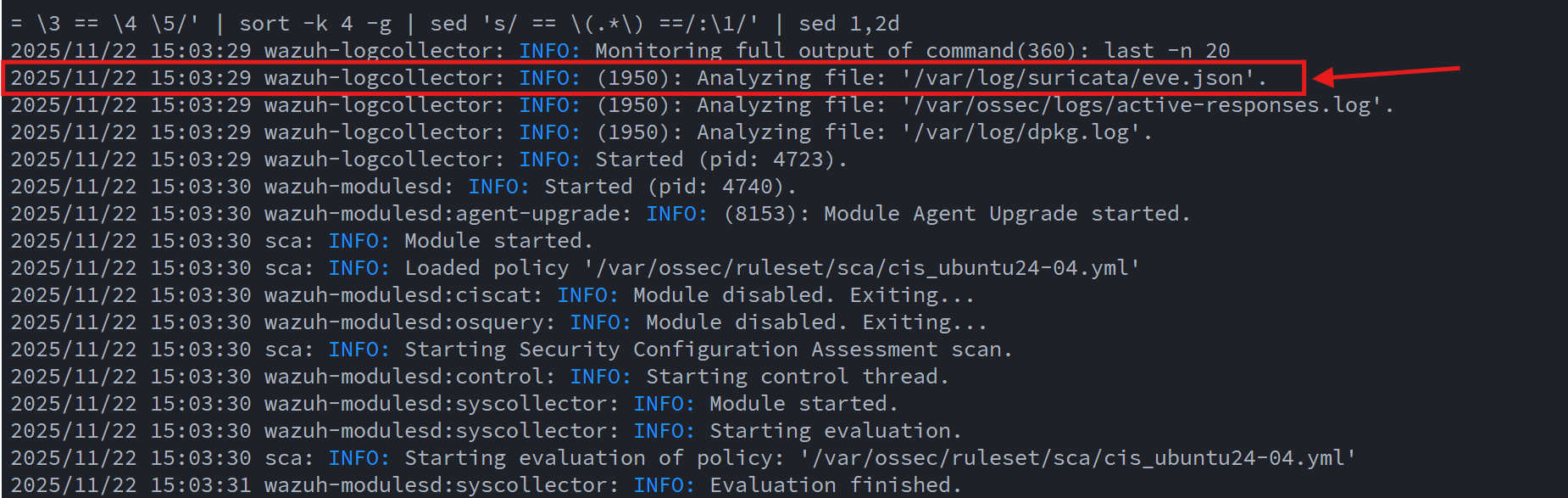Click the 'wazuh-modulesd:osquery' log source
The width and height of the screenshot is (1568, 498).
(x=409, y=322)
